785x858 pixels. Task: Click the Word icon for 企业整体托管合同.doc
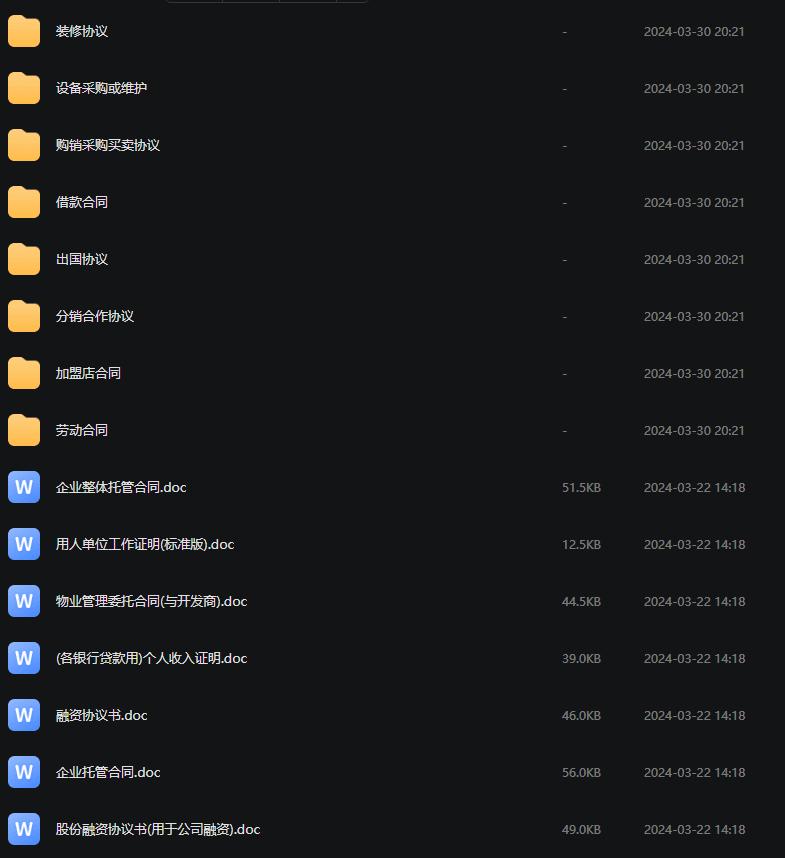tap(24, 487)
